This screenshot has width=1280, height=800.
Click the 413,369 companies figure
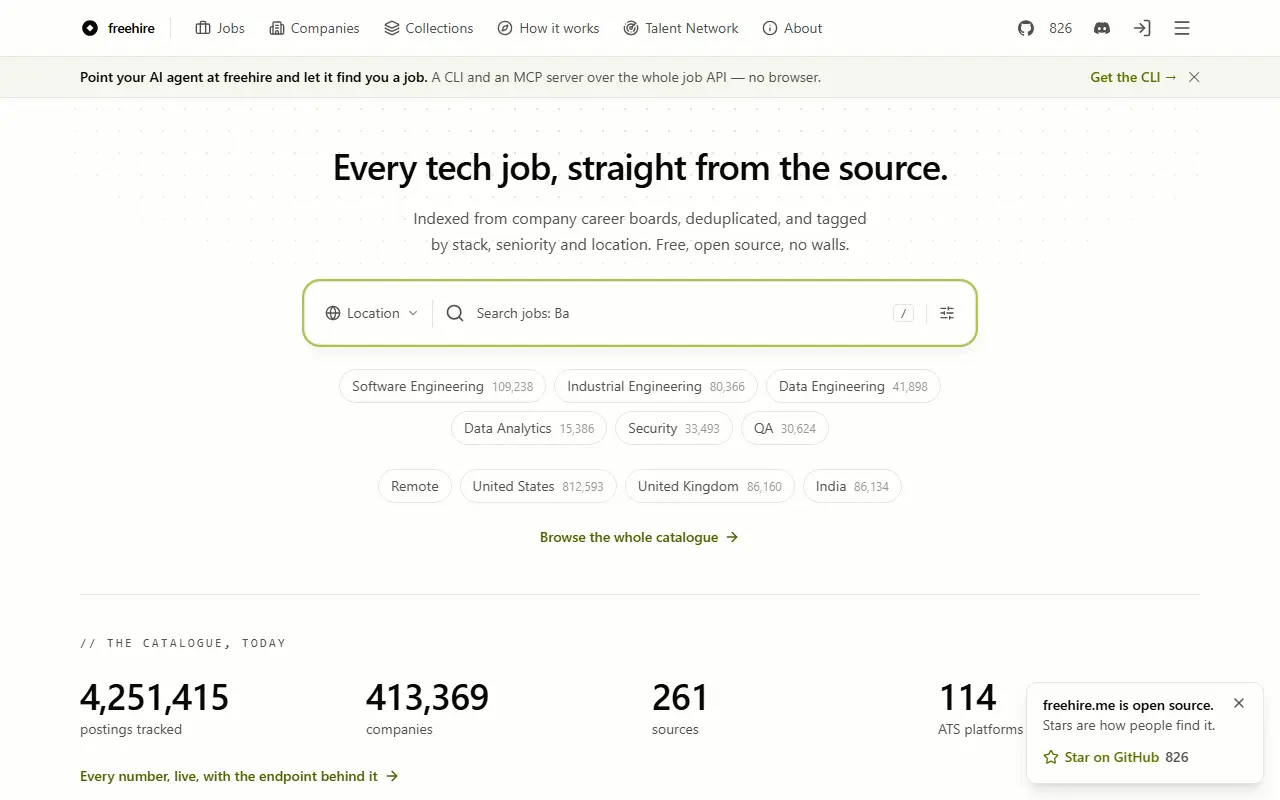pos(427,697)
